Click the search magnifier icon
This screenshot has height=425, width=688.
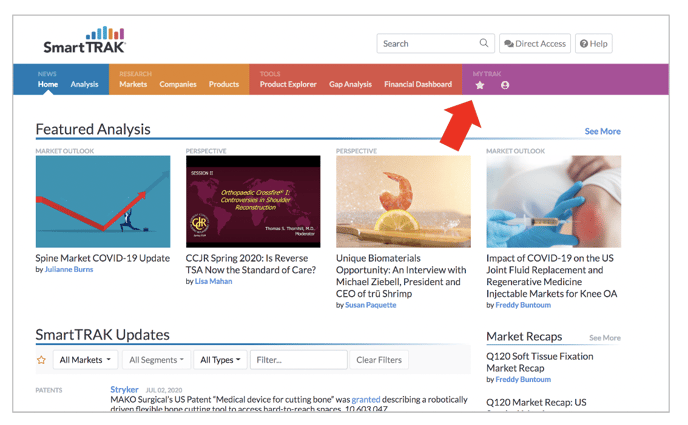pyautogui.click(x=484, y=43)
